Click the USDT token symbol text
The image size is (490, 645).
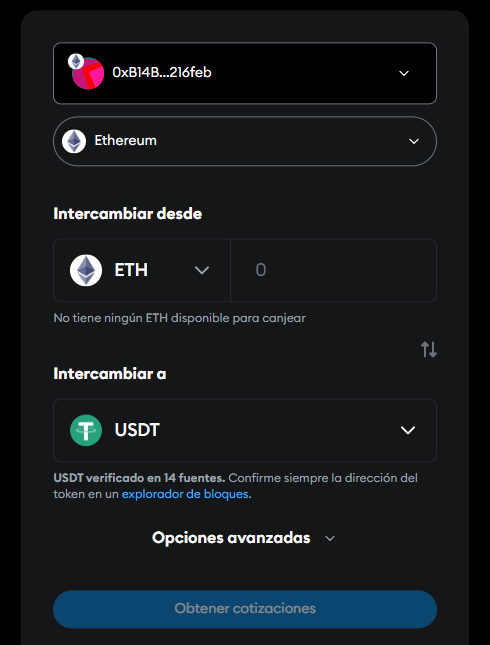(x=137, y=430)
